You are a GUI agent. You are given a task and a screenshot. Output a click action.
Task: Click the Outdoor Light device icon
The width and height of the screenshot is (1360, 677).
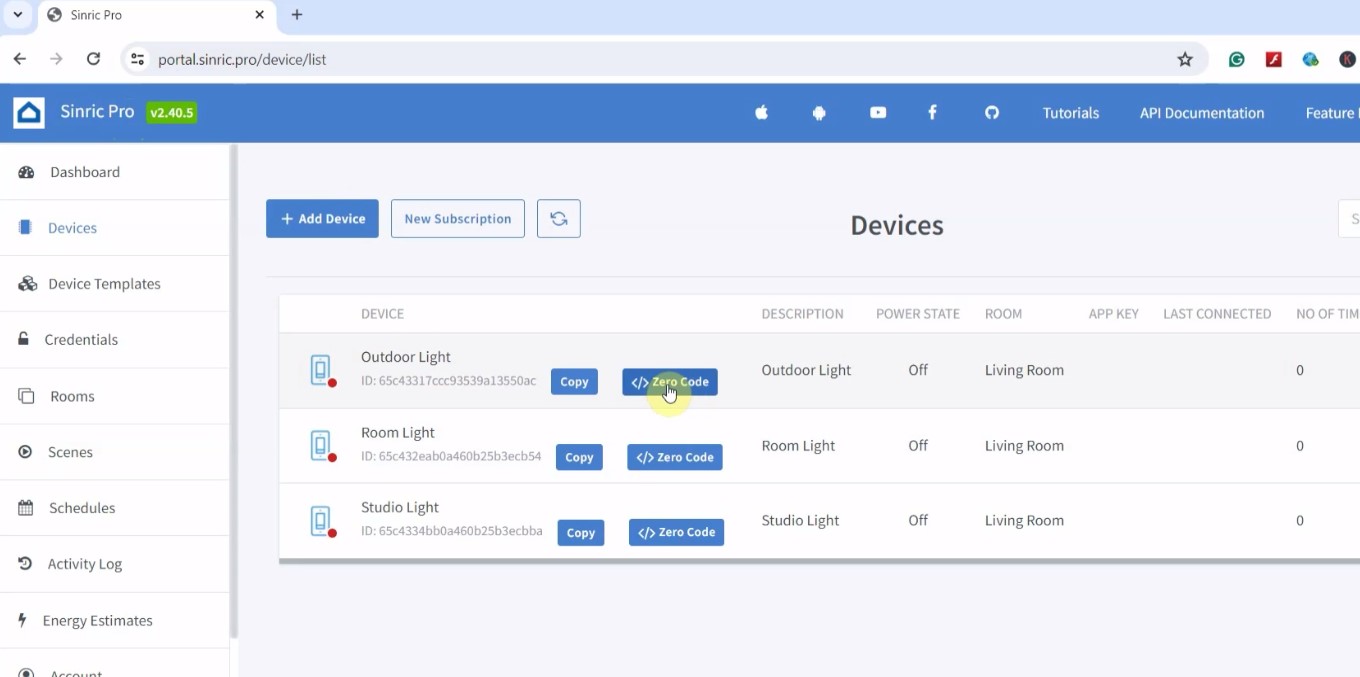(321, 370)
